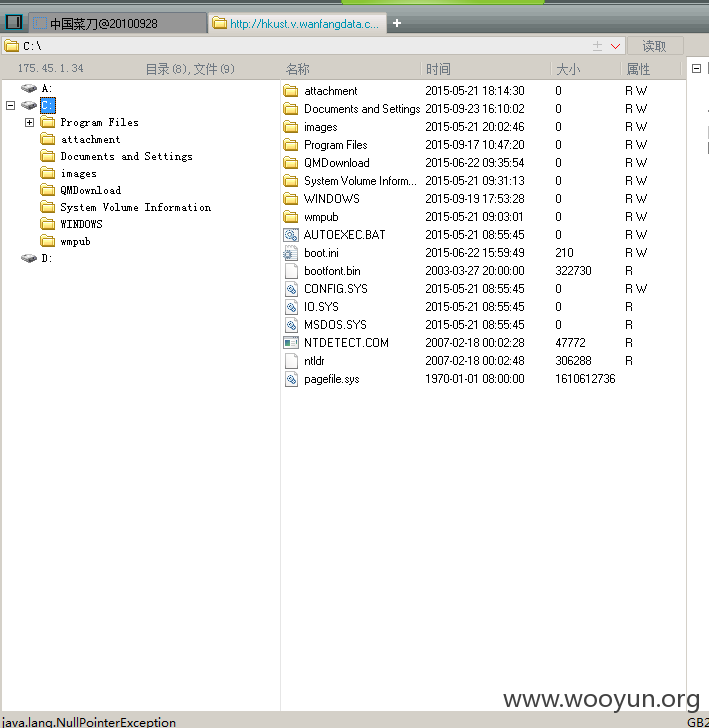Click the System Volume Inform... folder icon
Viewport: 709px width, 728px height.
tap(291, 181)
